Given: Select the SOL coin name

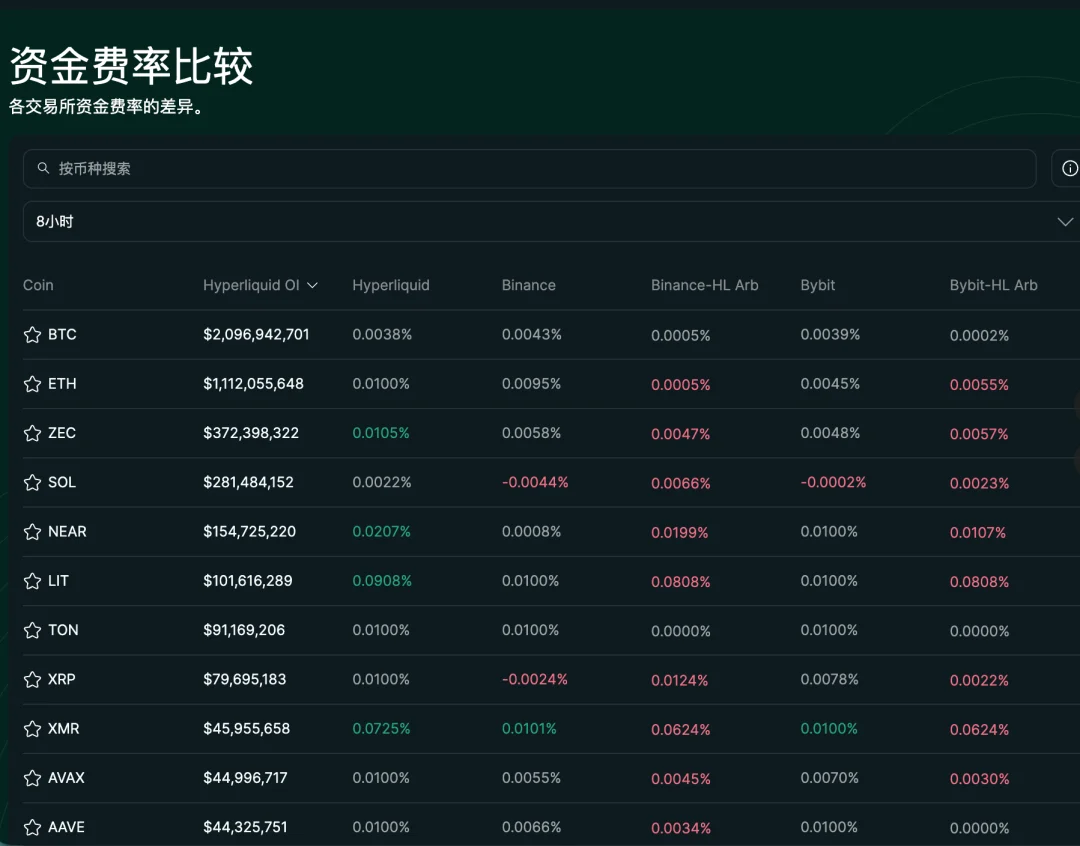Looking at the screenshot, I should pyautogui.click(x=62, y=482).
